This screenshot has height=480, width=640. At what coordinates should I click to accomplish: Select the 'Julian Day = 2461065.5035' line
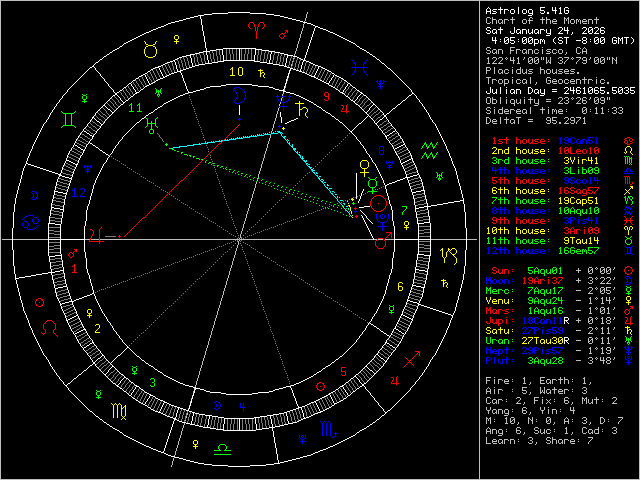pos(560,91)
